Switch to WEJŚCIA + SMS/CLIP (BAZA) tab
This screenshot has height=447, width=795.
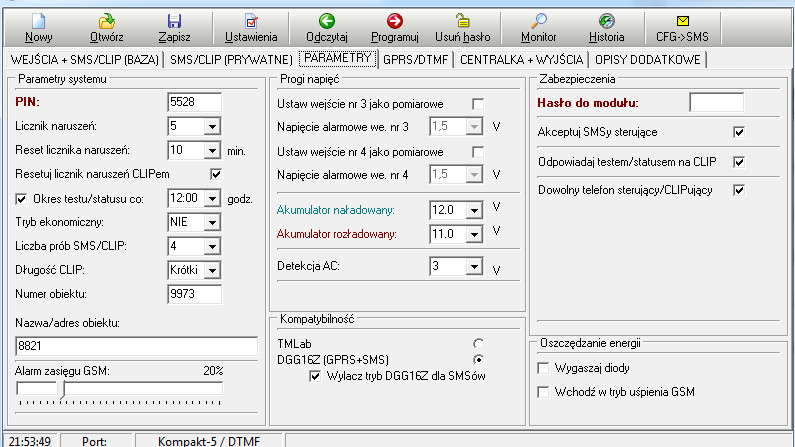pyautogui.click(x=85, y=60)
